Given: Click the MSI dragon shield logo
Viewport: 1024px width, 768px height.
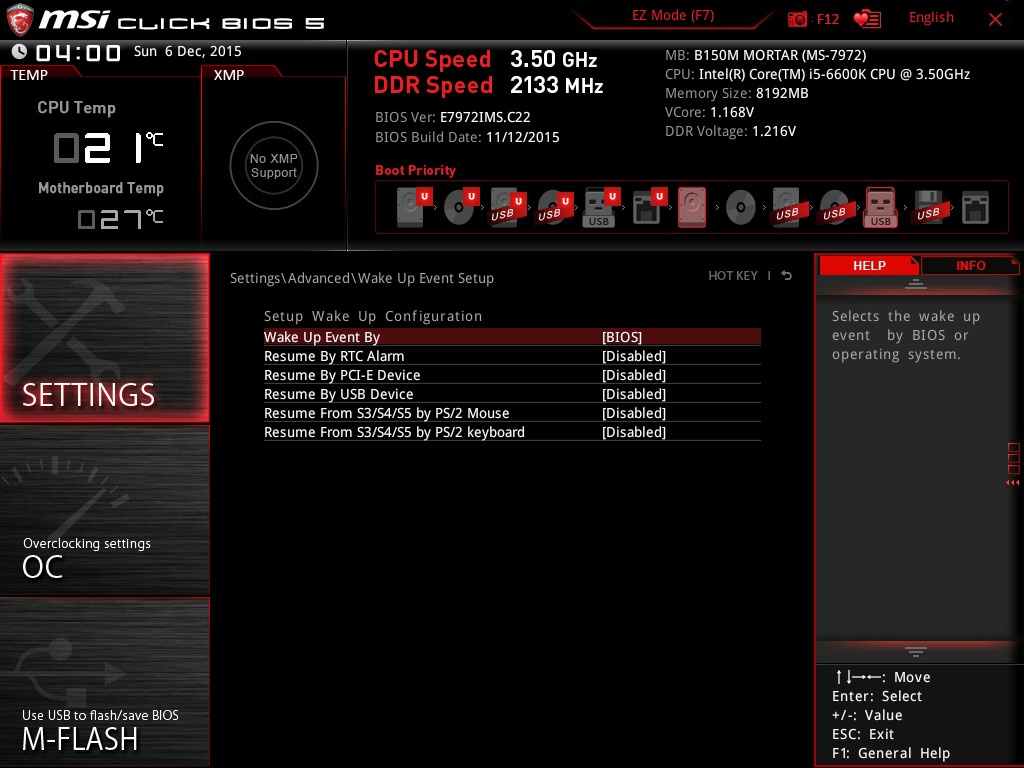Looking at the screenshot, I should pyautogui.click(x=20, y=19).
